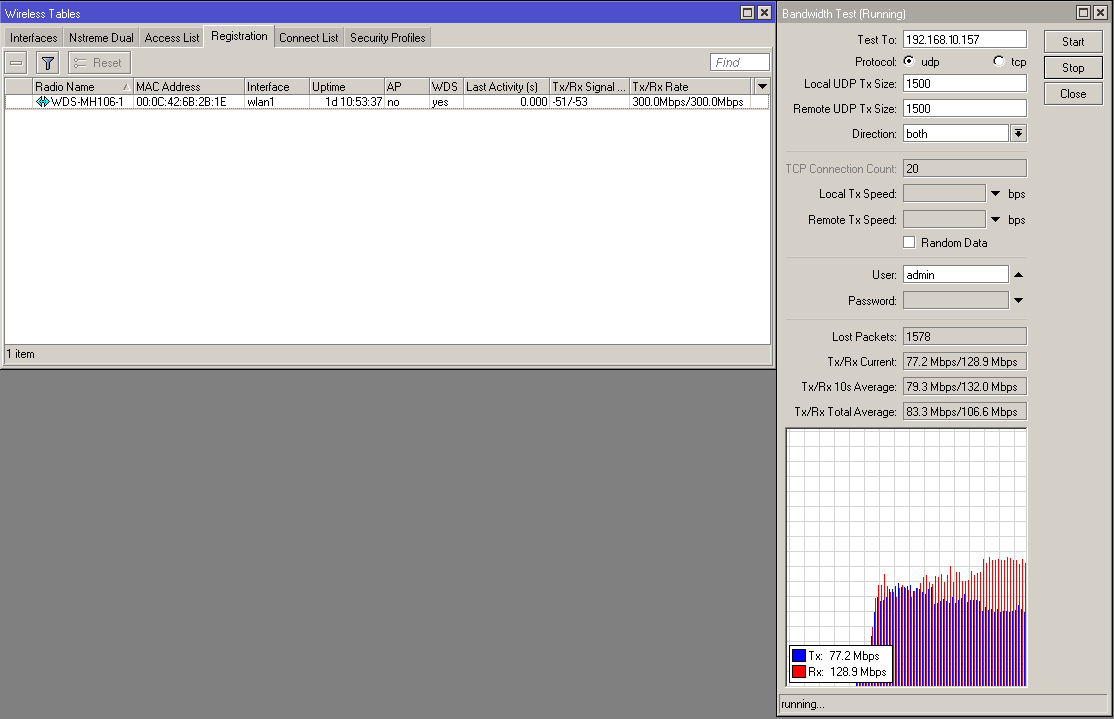
Task: Close Bandwidth Test window with X
Action: point(1101,13)
